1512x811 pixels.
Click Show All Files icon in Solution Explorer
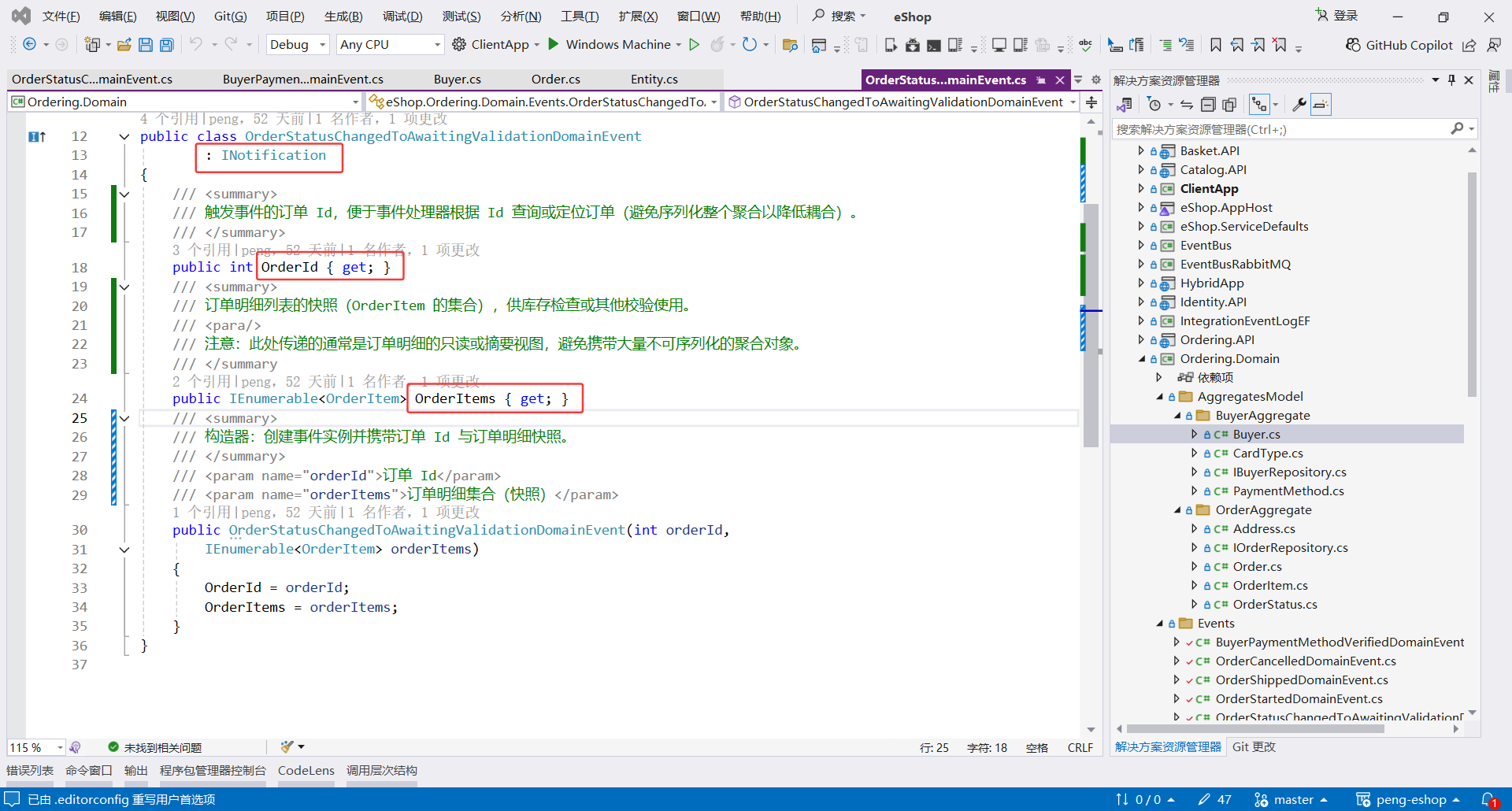click(1229, 104)
